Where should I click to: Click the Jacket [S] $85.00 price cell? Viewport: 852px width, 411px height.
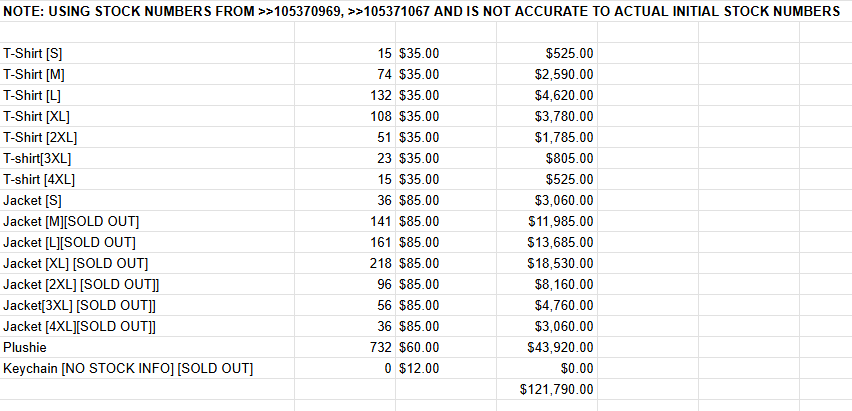[x=446, y=201]
